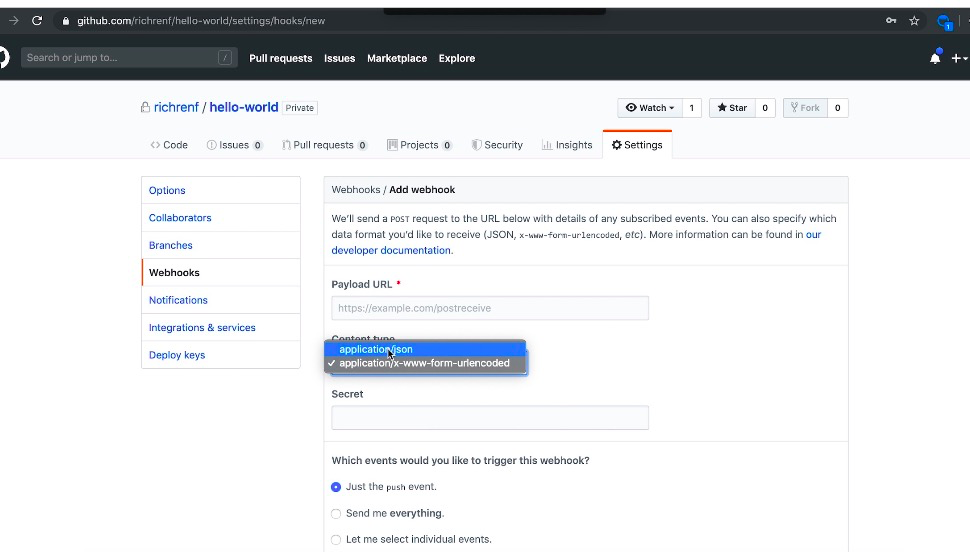This screenshot has width=970, height=552.
Task: Open the Settings tab
Action: click(637, 145)
